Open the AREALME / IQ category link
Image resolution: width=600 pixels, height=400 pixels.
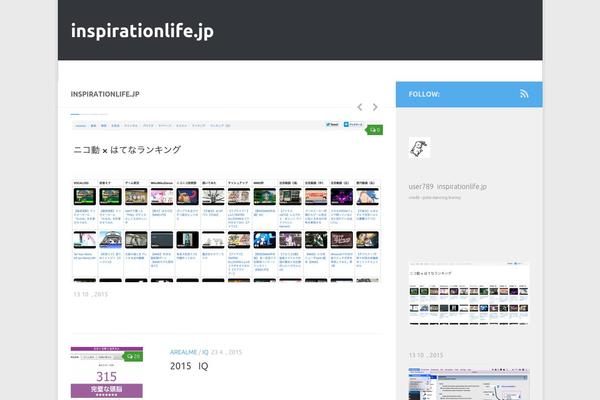tap(189, 352)
